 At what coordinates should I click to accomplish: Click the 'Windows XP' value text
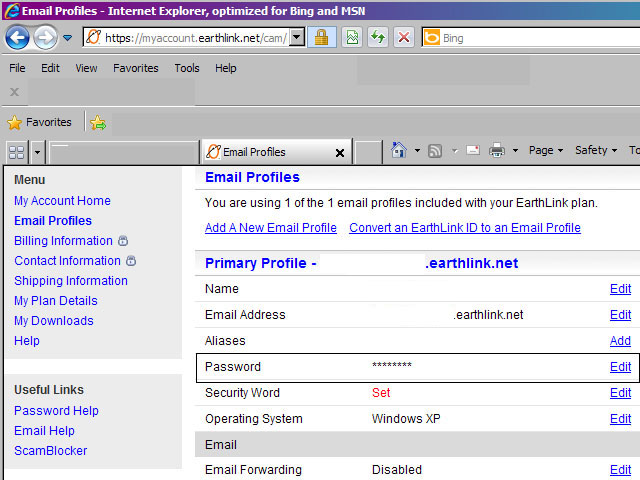(406, 419)
